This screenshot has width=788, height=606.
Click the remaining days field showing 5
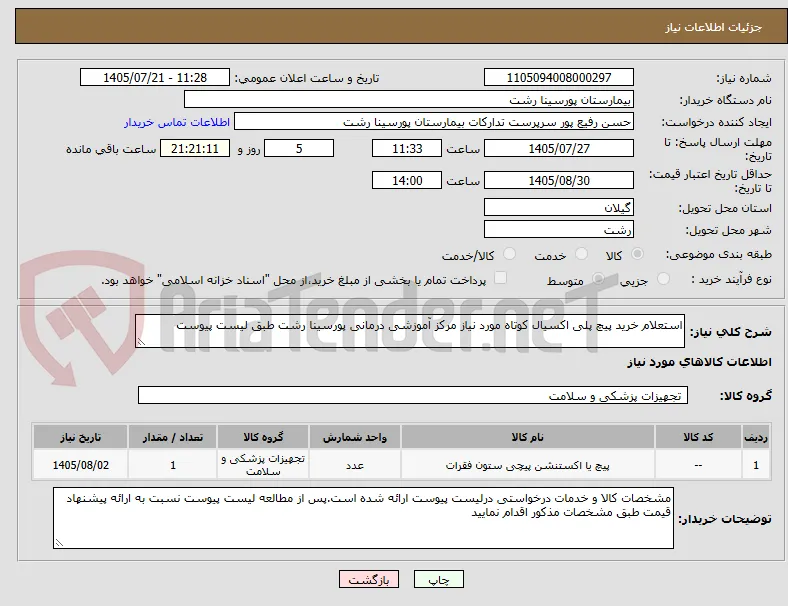click(x=299, y=148)
